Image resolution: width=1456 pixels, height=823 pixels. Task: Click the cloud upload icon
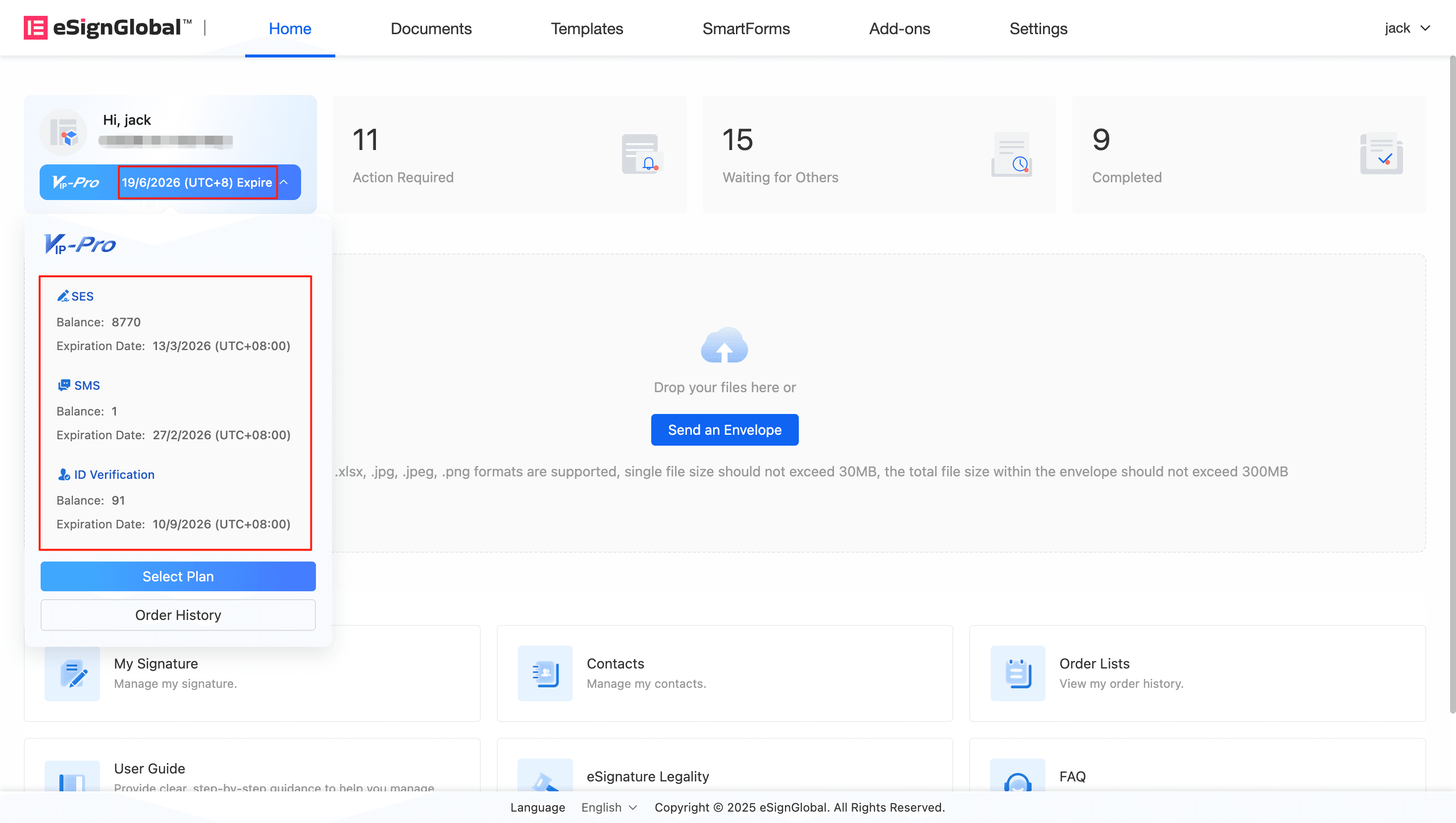[x=724, y=345]
